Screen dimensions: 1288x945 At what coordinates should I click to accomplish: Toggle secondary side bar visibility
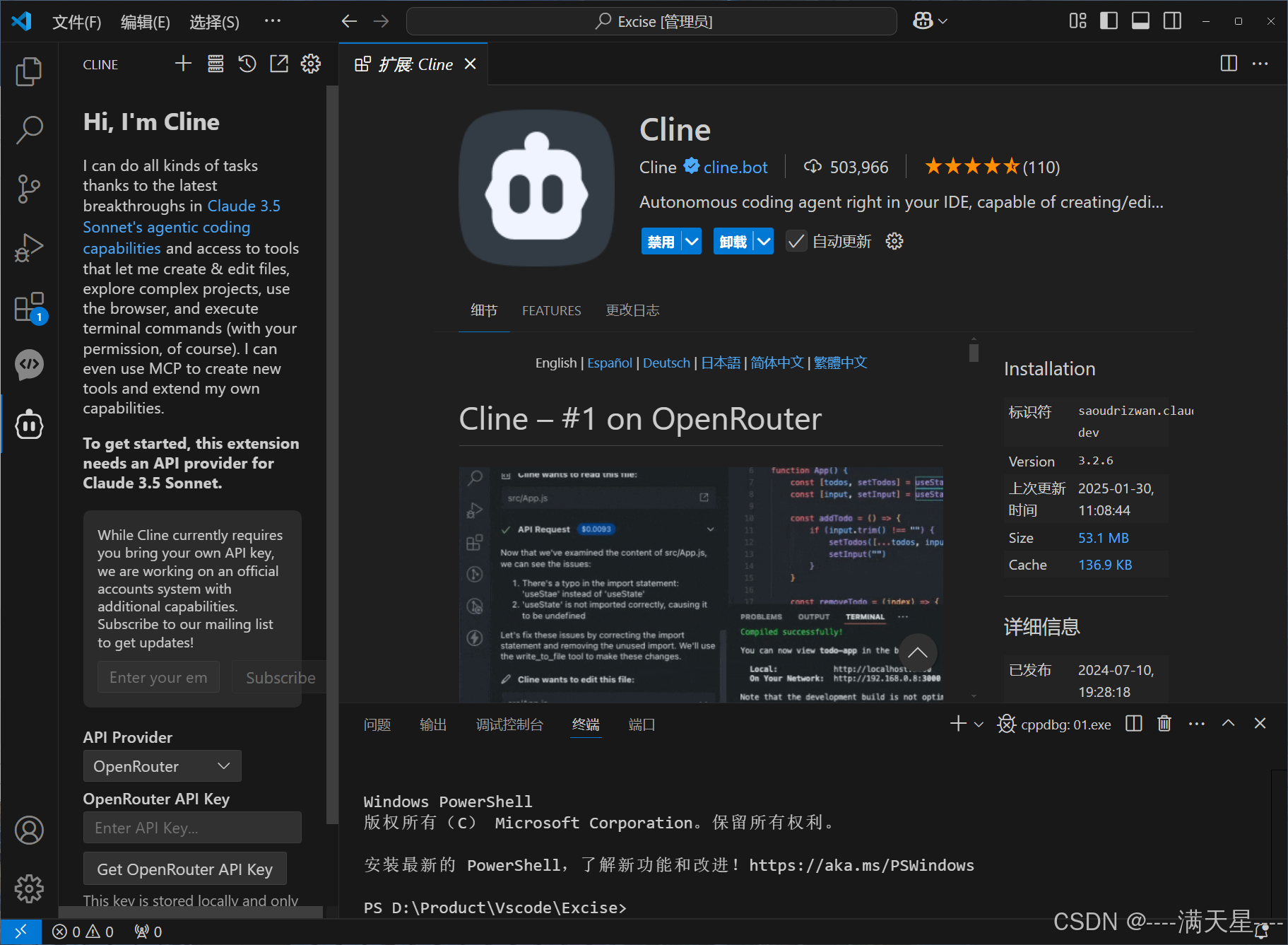click(x=1172, y=21)
